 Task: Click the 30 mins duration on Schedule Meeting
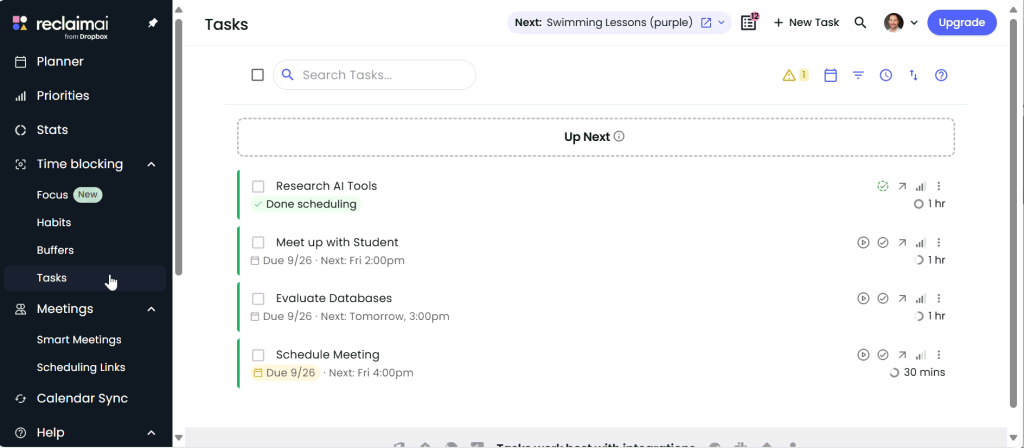pyautogui.click(x=917, y=373)
